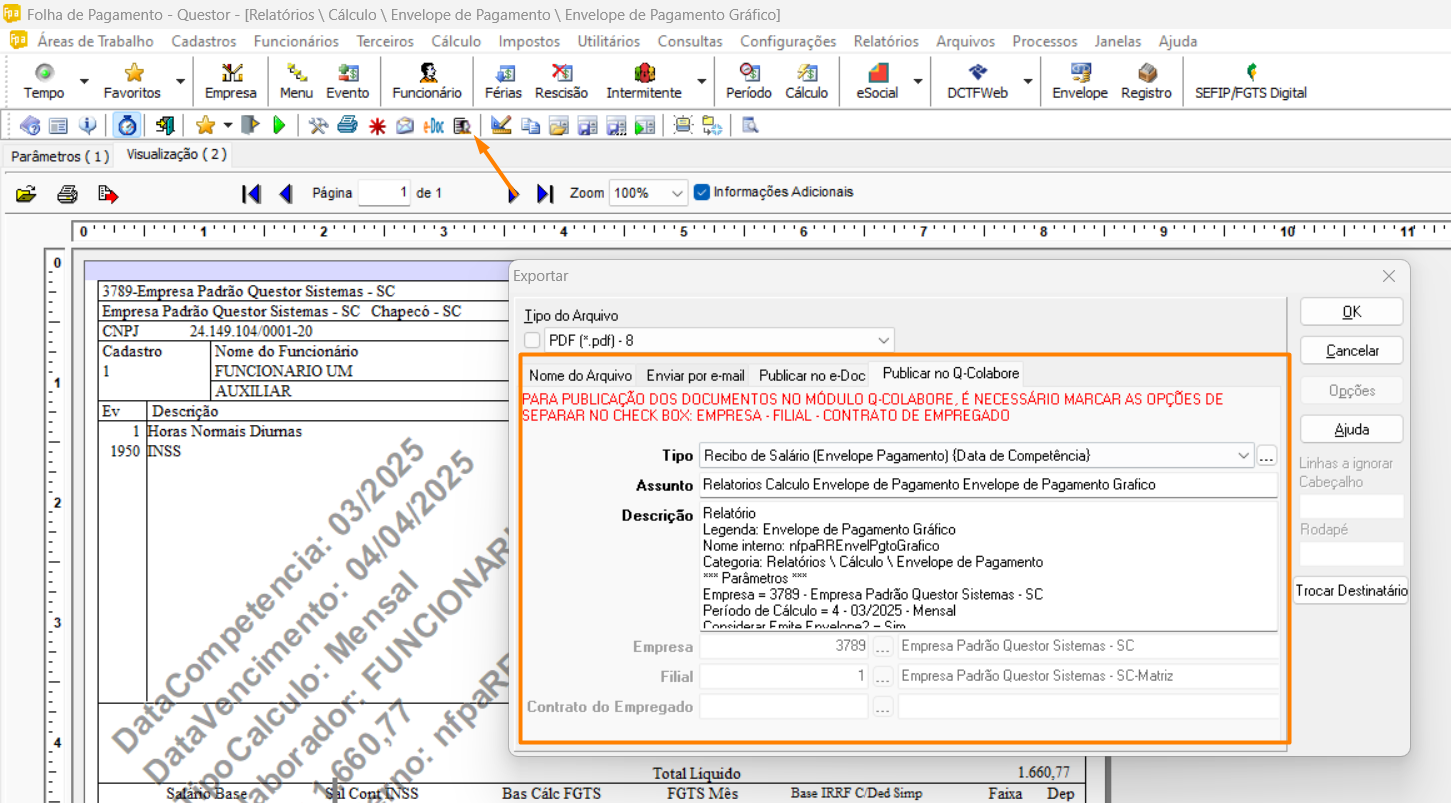Click the blue info balloon icon

pyautogui.click(x=88, y=125)
